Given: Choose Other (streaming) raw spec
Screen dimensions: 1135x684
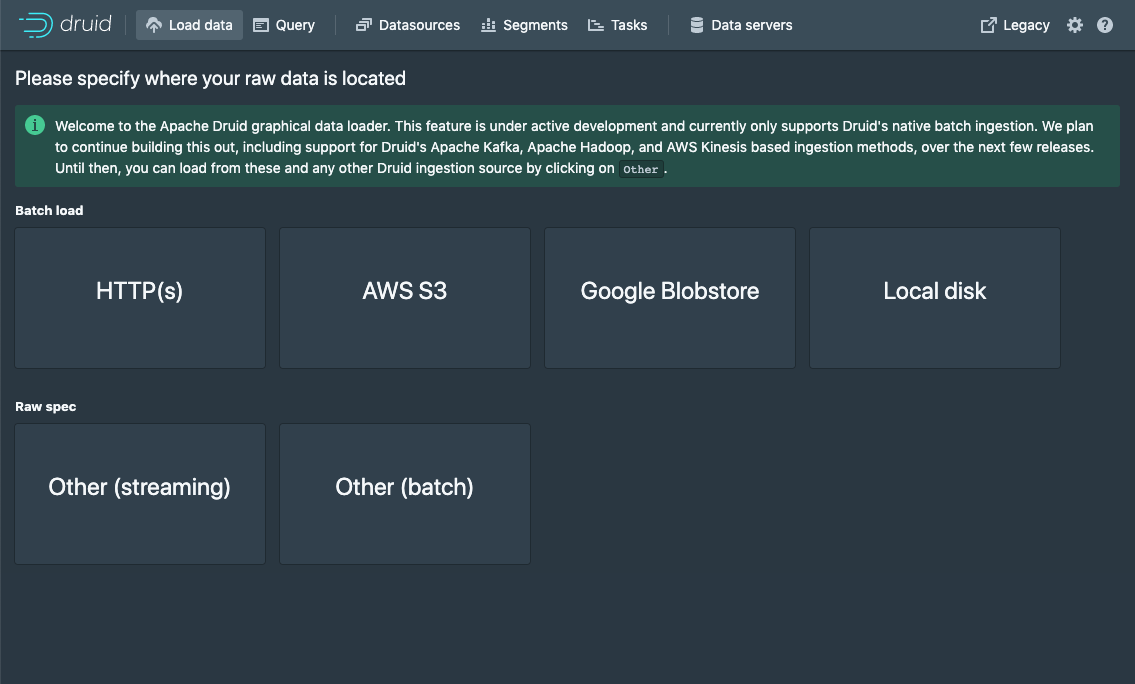Looking at the screenshot, I should coord(140,493).
